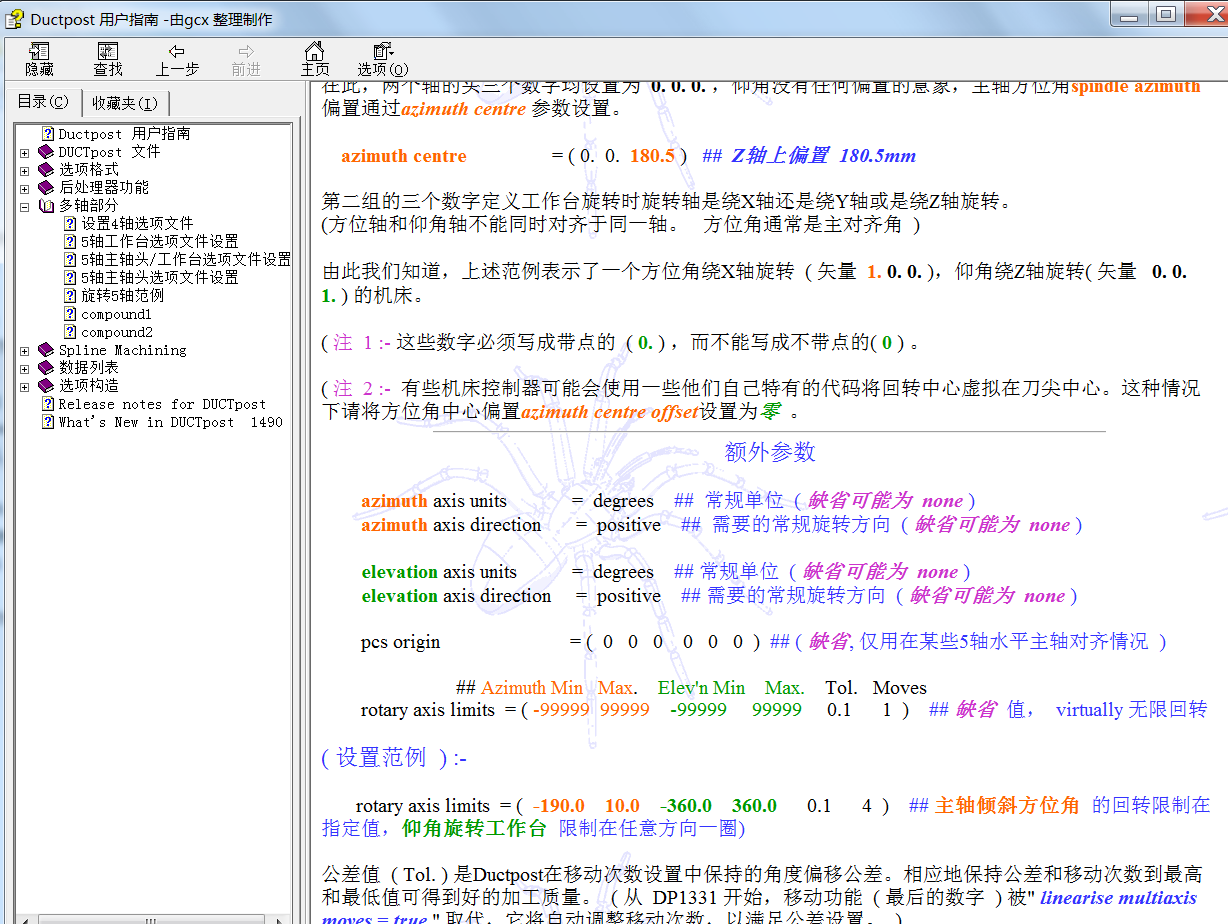Expand the 数据列表 tree node
Viewport: 1228px width, 924px height.
point(24,369)
